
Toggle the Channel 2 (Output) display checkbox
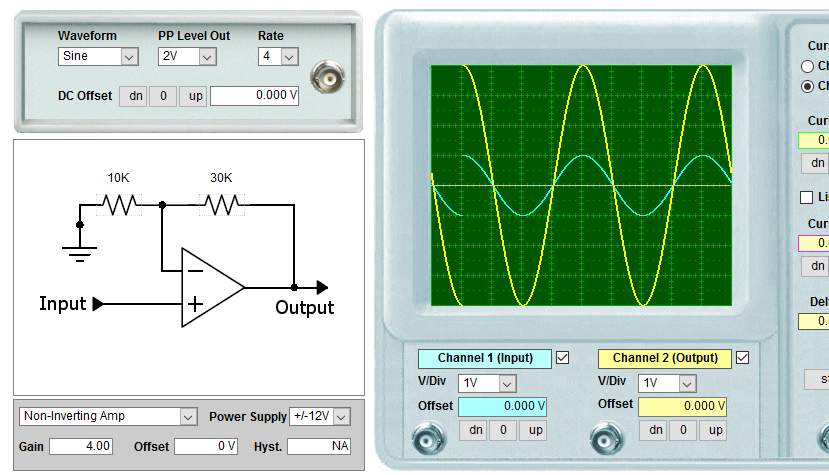point(742,358)
